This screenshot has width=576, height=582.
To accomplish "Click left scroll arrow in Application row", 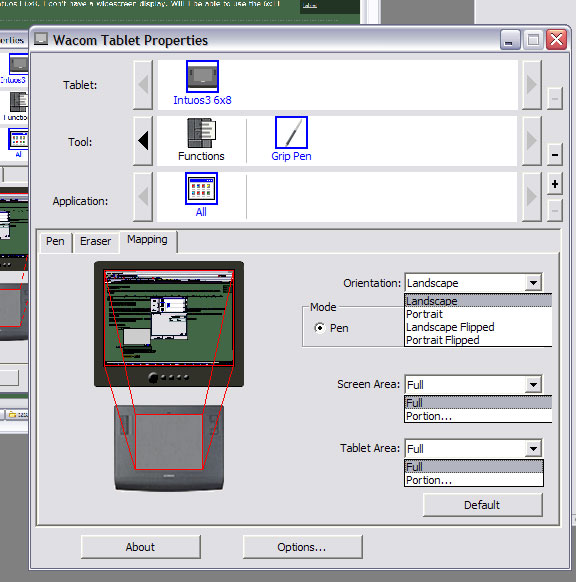I will click(x=143, y=197).
